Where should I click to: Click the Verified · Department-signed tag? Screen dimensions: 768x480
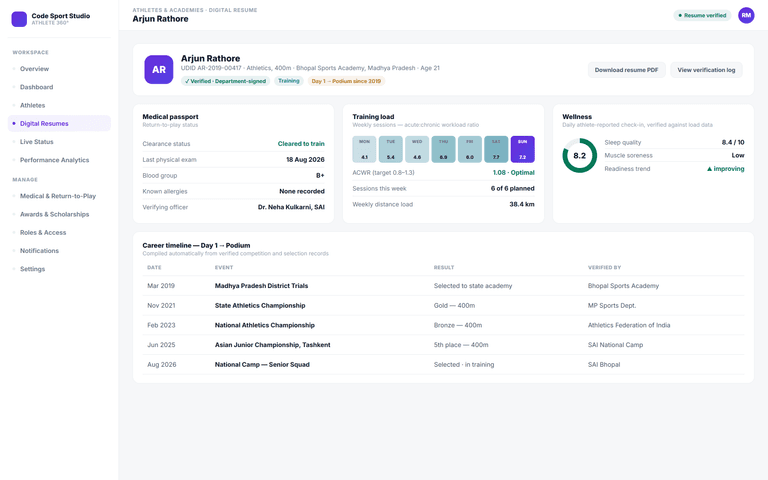(x=225, y=81)
